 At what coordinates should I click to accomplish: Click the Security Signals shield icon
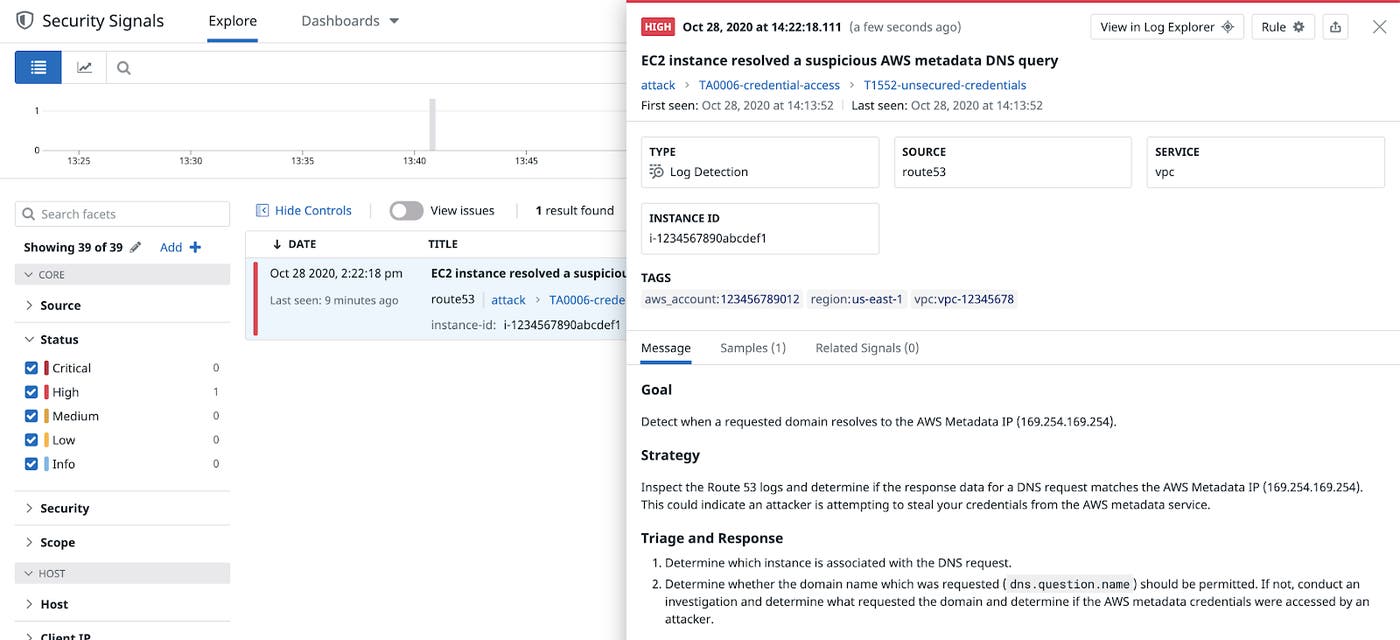(x=25, y=19)
